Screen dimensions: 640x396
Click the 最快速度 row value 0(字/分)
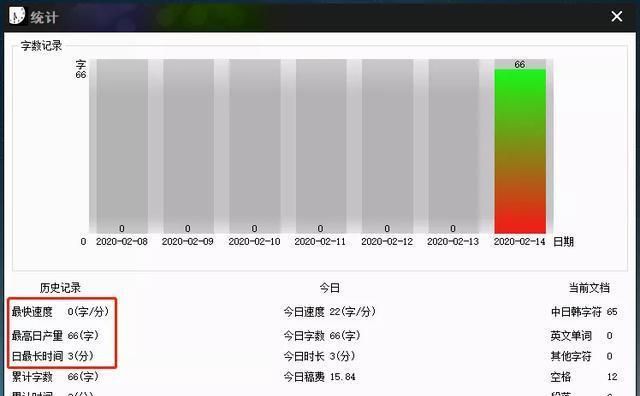(x=88, y=312)
